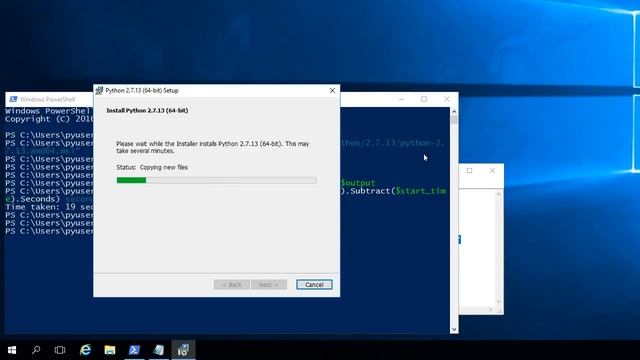640x360 pixels.
Task: Maximize the small white background window
Action: [x=469, y=171]
